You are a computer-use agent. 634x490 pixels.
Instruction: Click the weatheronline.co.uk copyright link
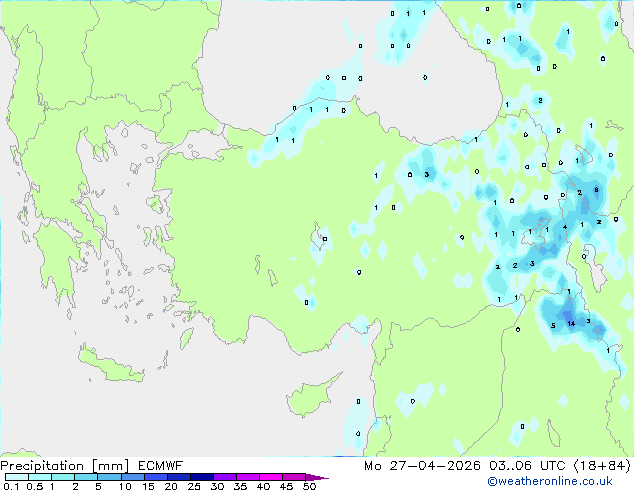pyautogui.click(x=549, y=481)
